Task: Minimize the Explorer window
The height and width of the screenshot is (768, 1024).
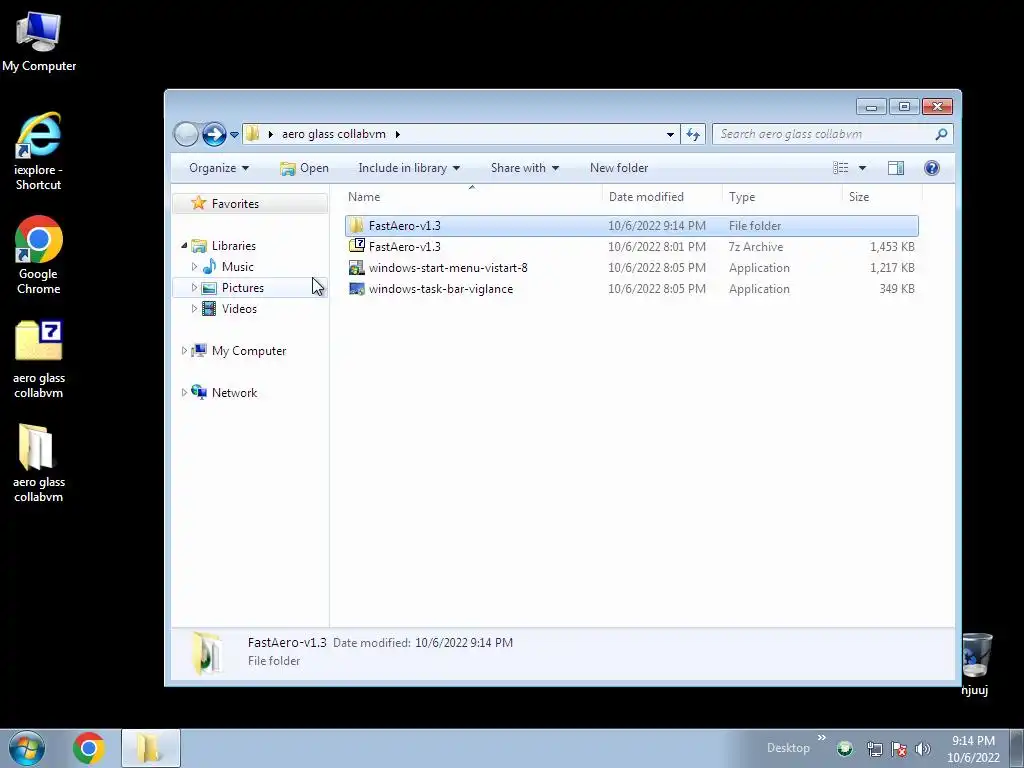Action: [x=871, y=106]
